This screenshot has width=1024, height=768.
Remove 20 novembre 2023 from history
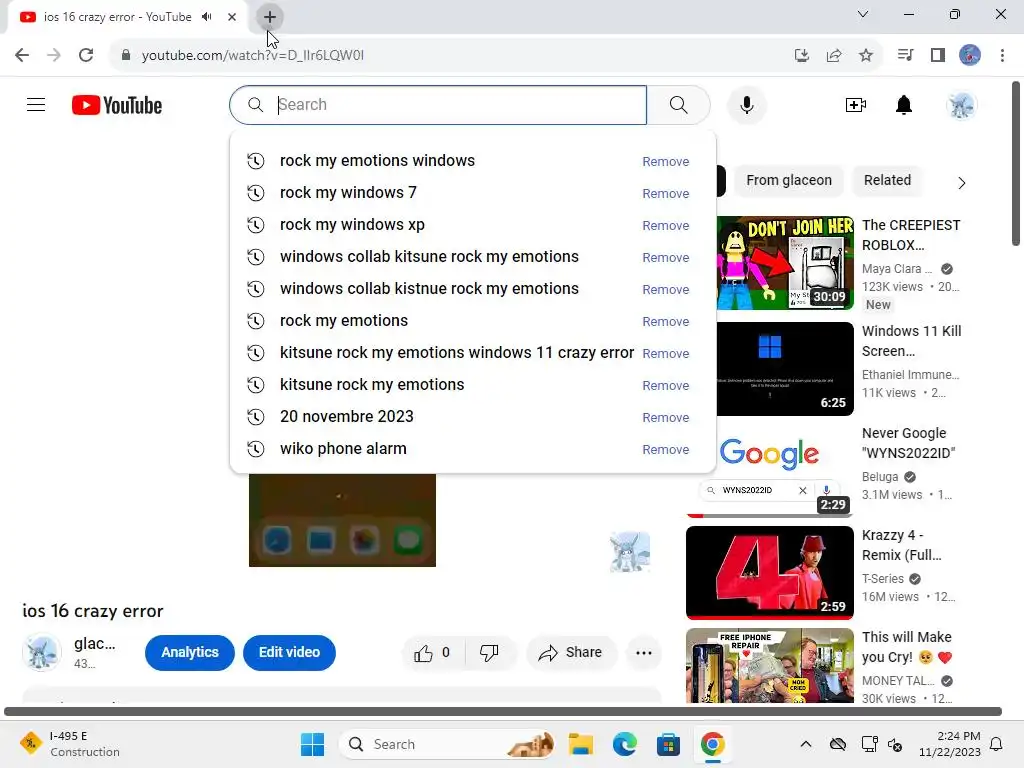(x=665, y=417)
